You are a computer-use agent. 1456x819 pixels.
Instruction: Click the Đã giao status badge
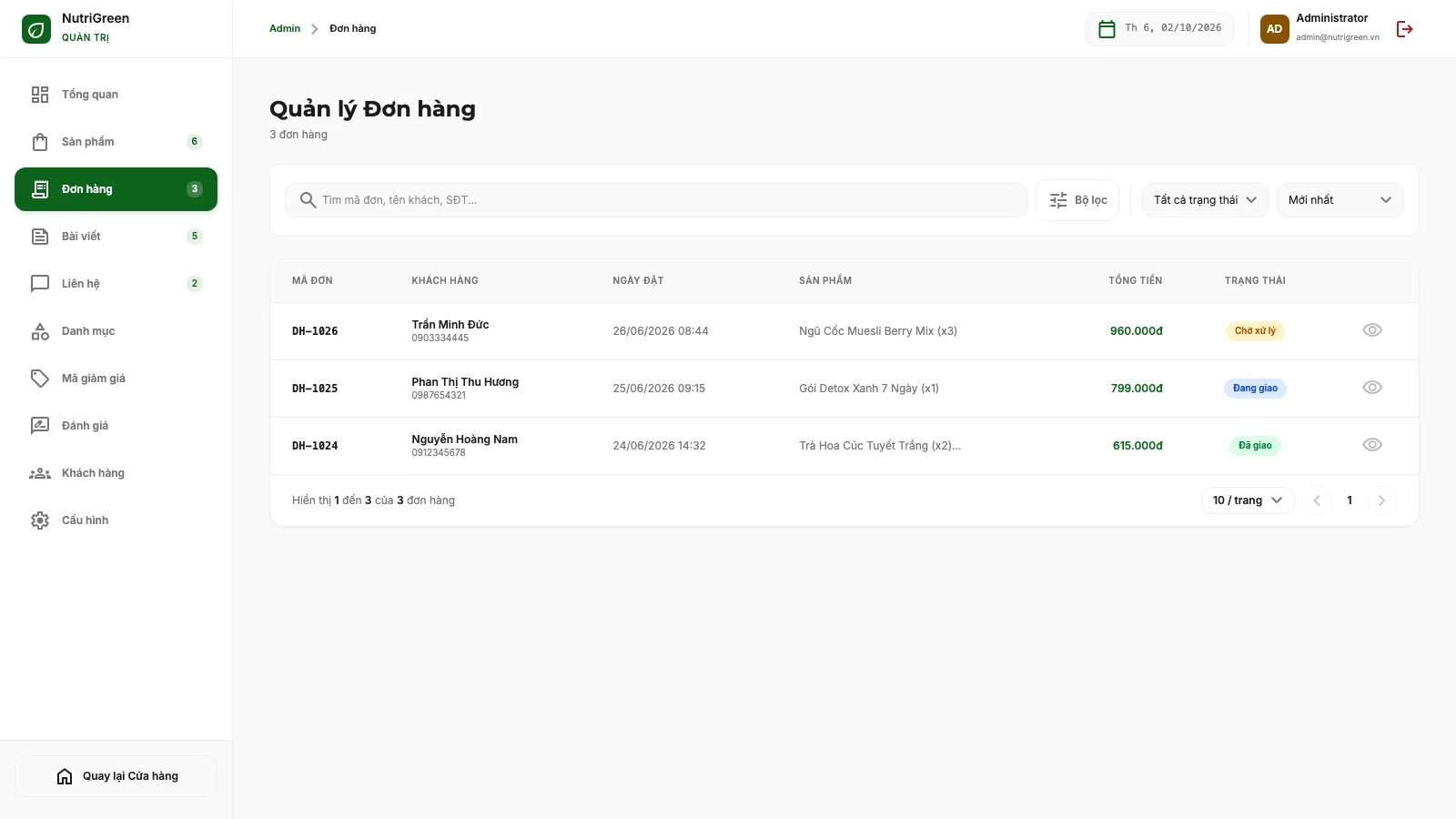[1255, 446]
